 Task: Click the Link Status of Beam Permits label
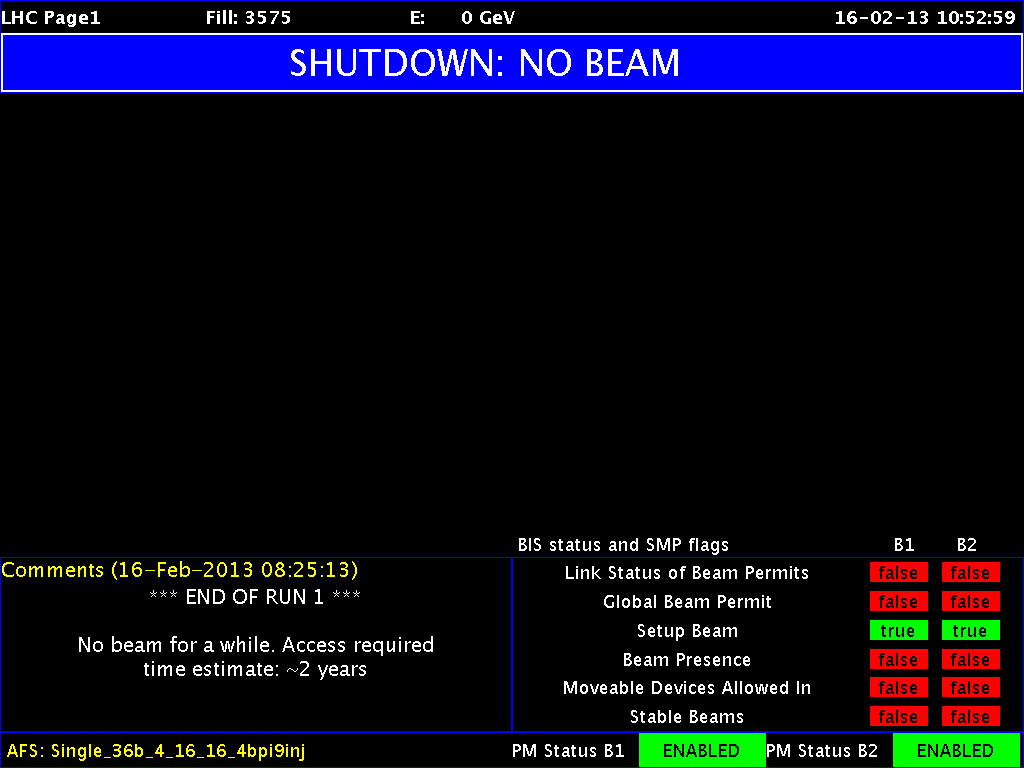click(x=687, y=573)
